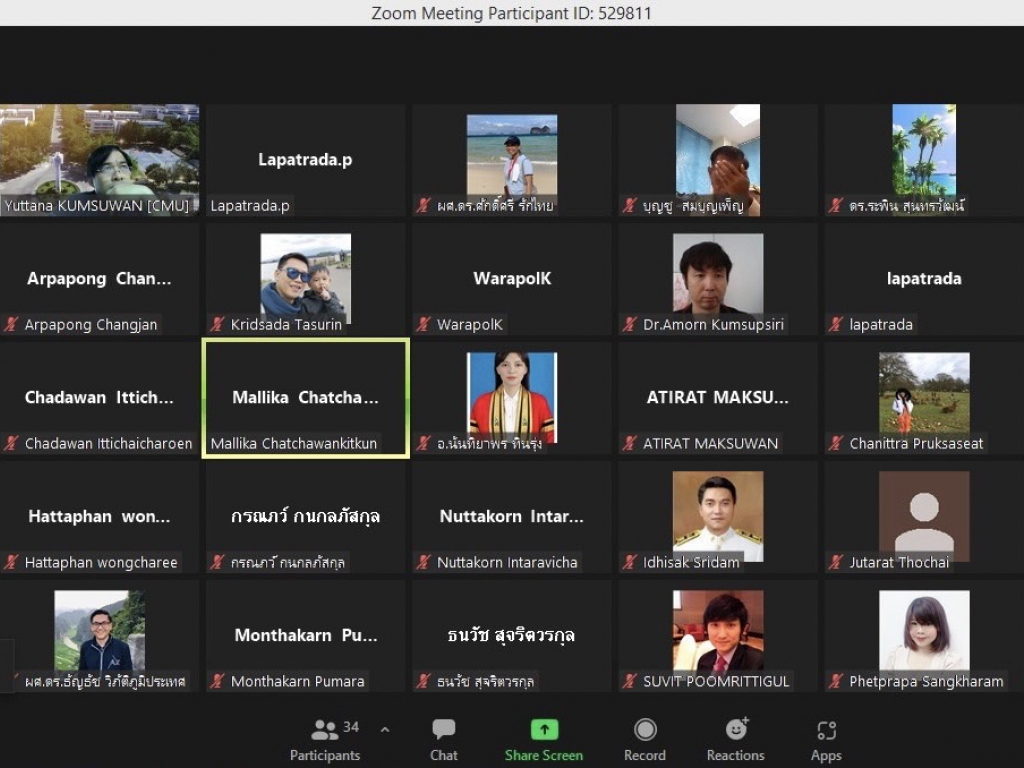Viewport: 1024px width, 768px height.
Task: Click Phetprapa Sangkharam's profile photo
Action: click(x=923, y=630)
